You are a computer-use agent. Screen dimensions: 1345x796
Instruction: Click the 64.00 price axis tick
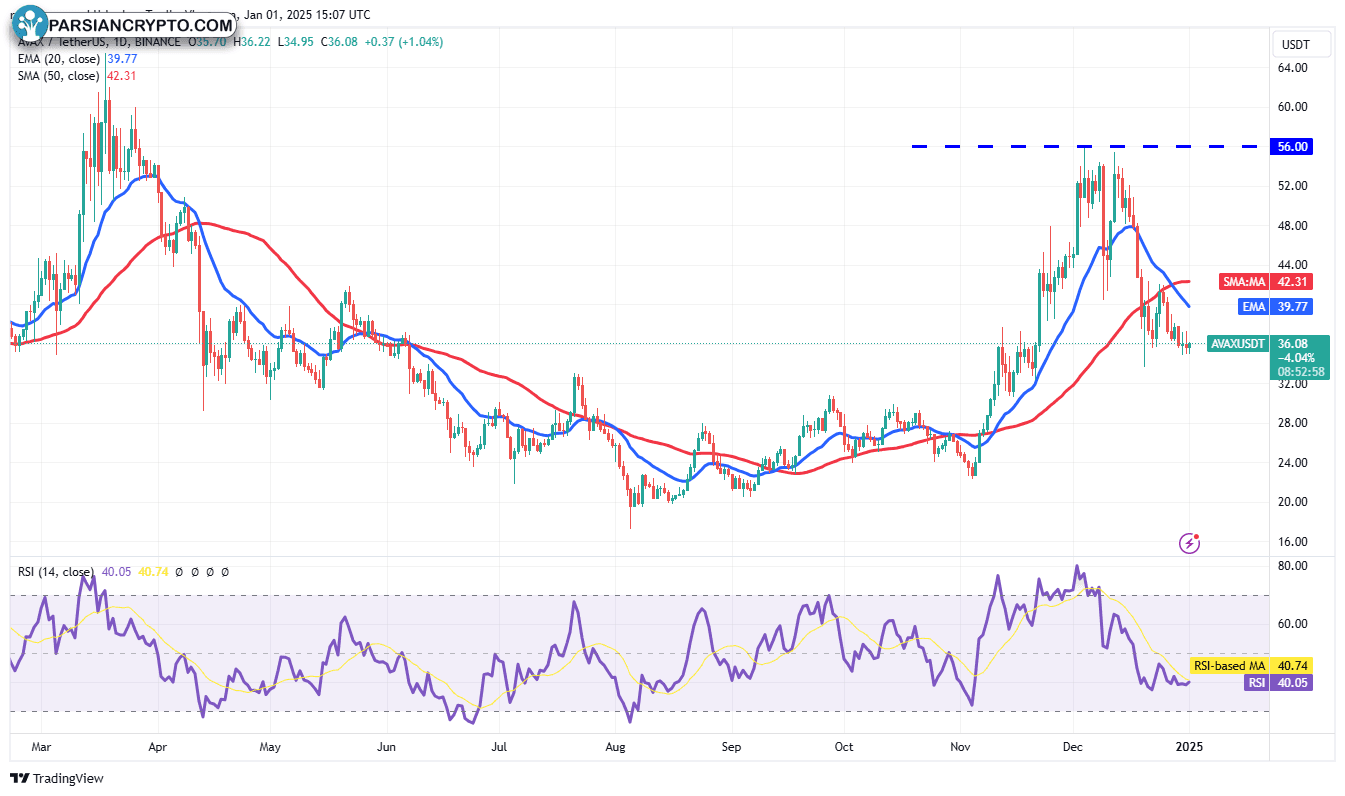(1294, 68)
